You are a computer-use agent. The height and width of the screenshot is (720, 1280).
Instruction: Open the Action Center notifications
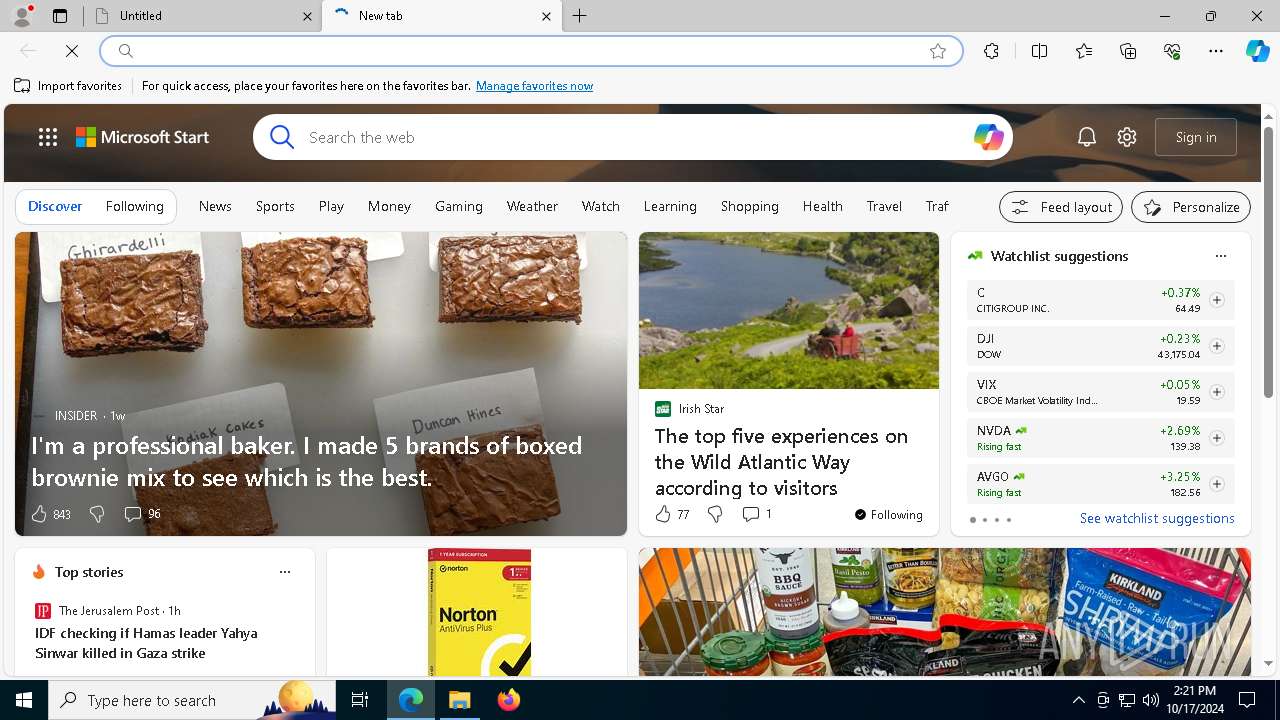[x=1247, y=700]
